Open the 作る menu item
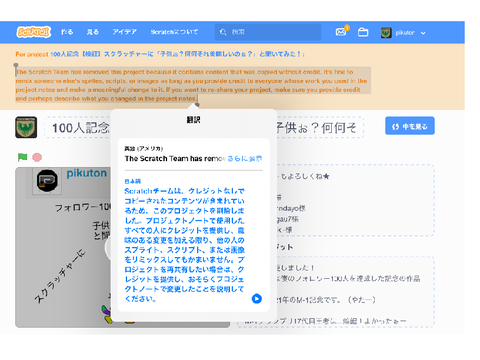480x360 pixels. pos(67,32)
